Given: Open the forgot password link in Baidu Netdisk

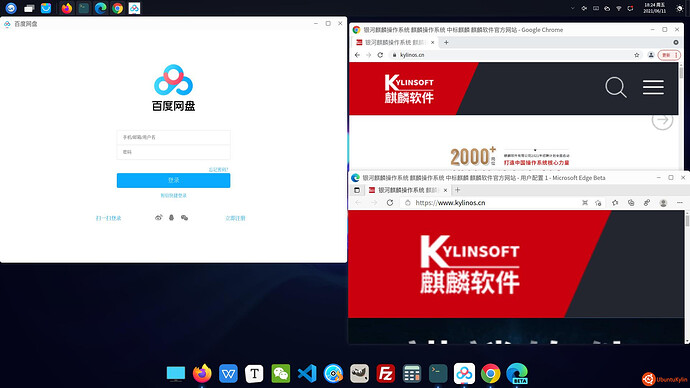Looking at the screenshot, I should [218, 169].
